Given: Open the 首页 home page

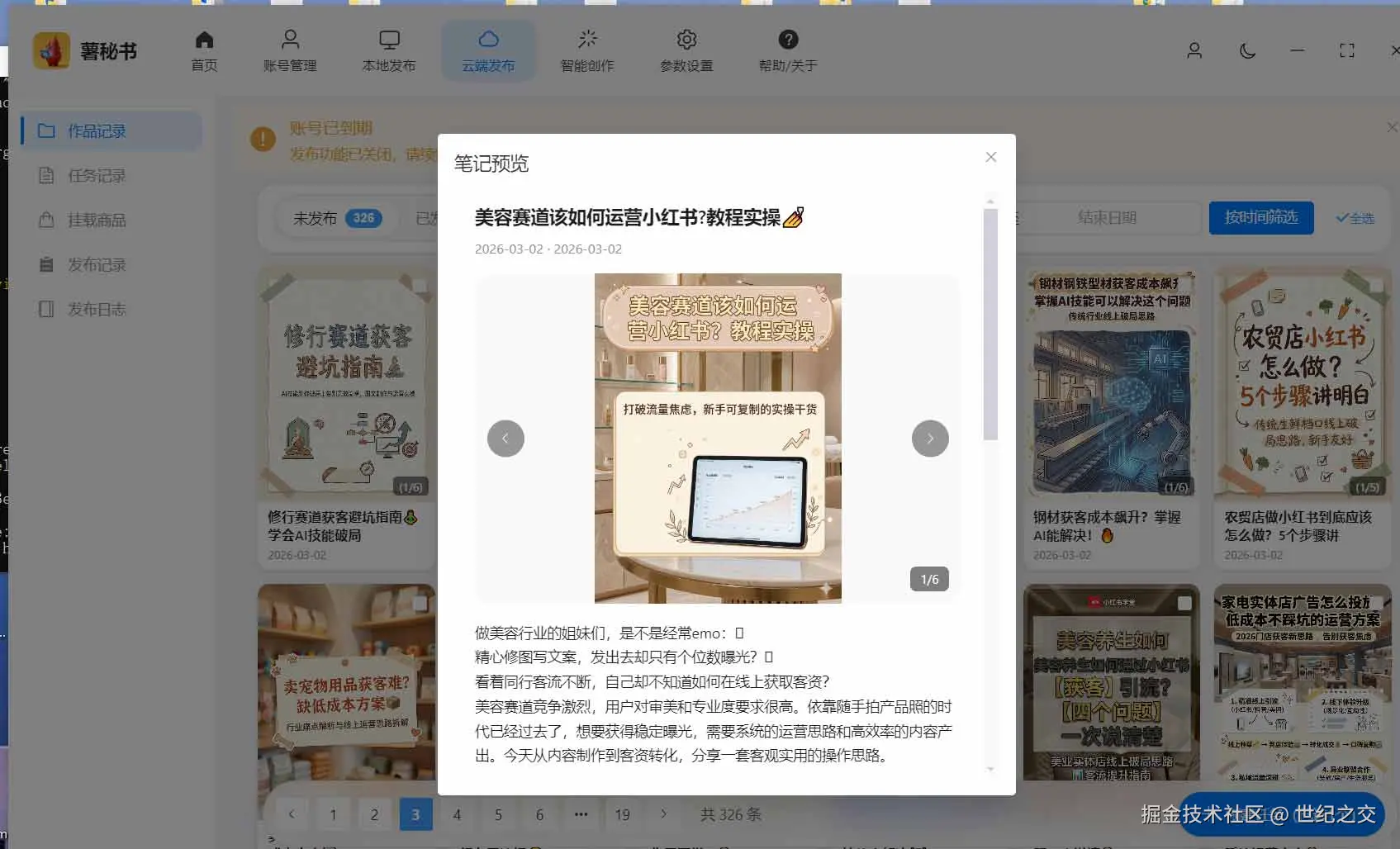Looking at the screenshot, I should [x=203, y=50].
